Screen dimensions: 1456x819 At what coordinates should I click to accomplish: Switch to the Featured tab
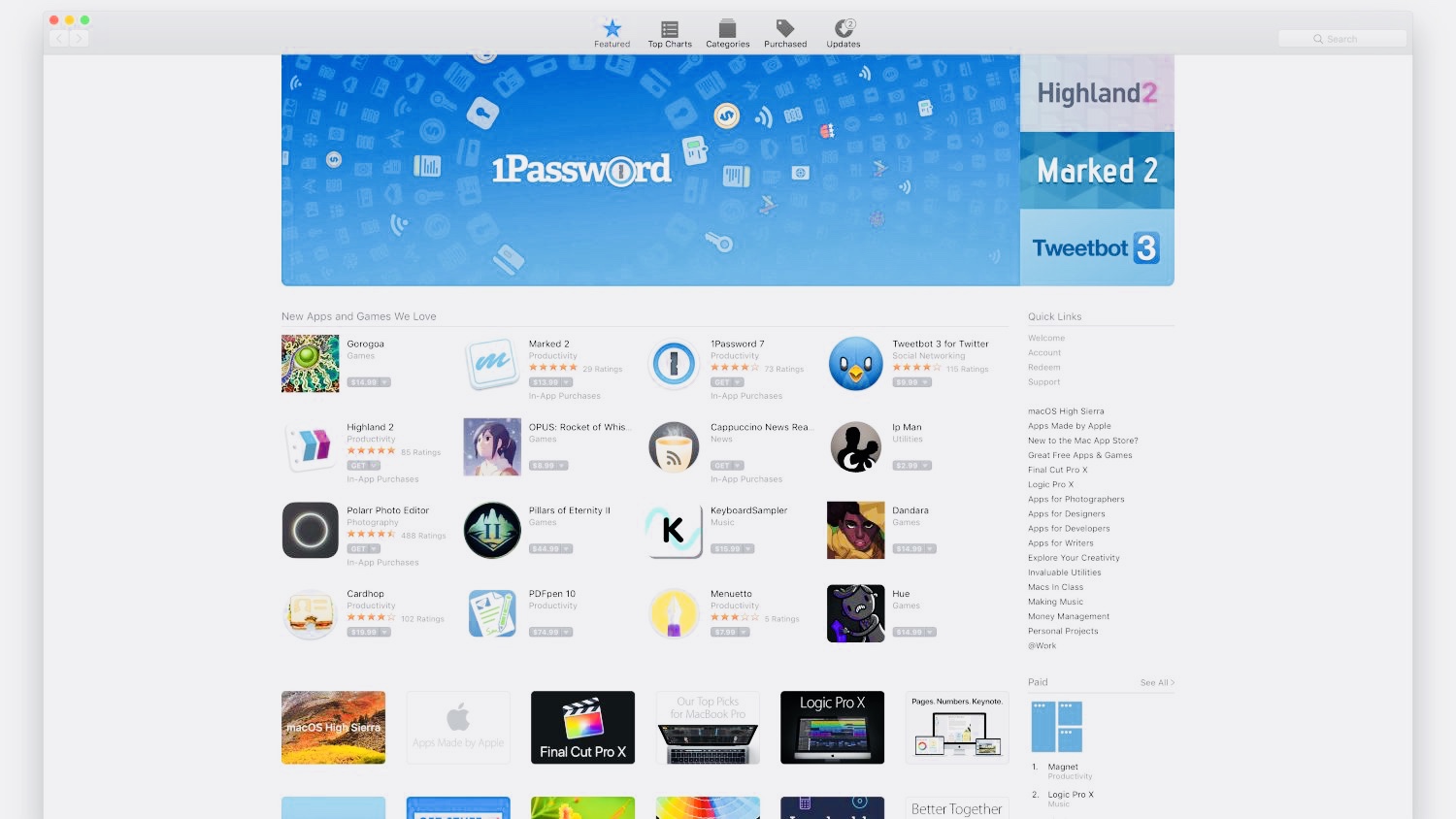[612, 33]
